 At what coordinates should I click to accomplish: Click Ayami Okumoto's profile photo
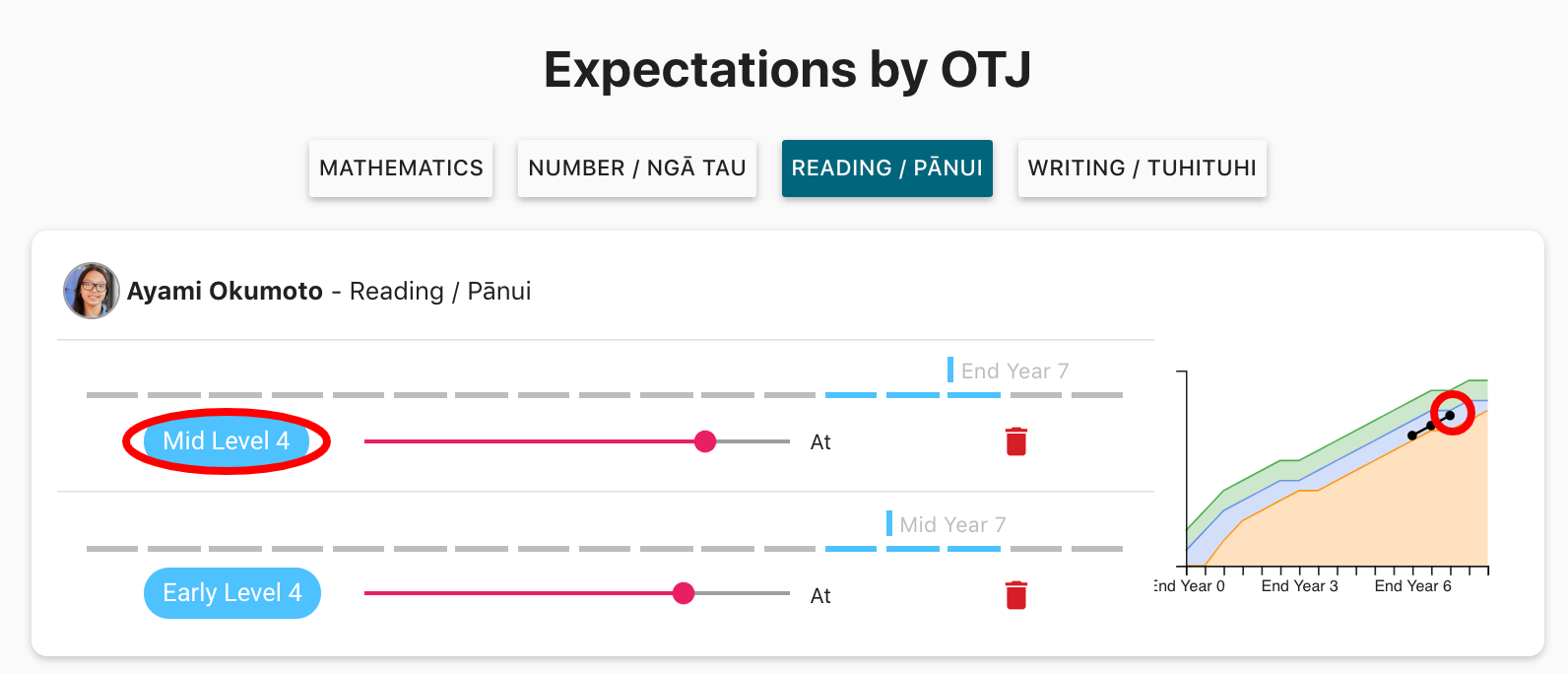pyautogui.click(x=92, y=291)
